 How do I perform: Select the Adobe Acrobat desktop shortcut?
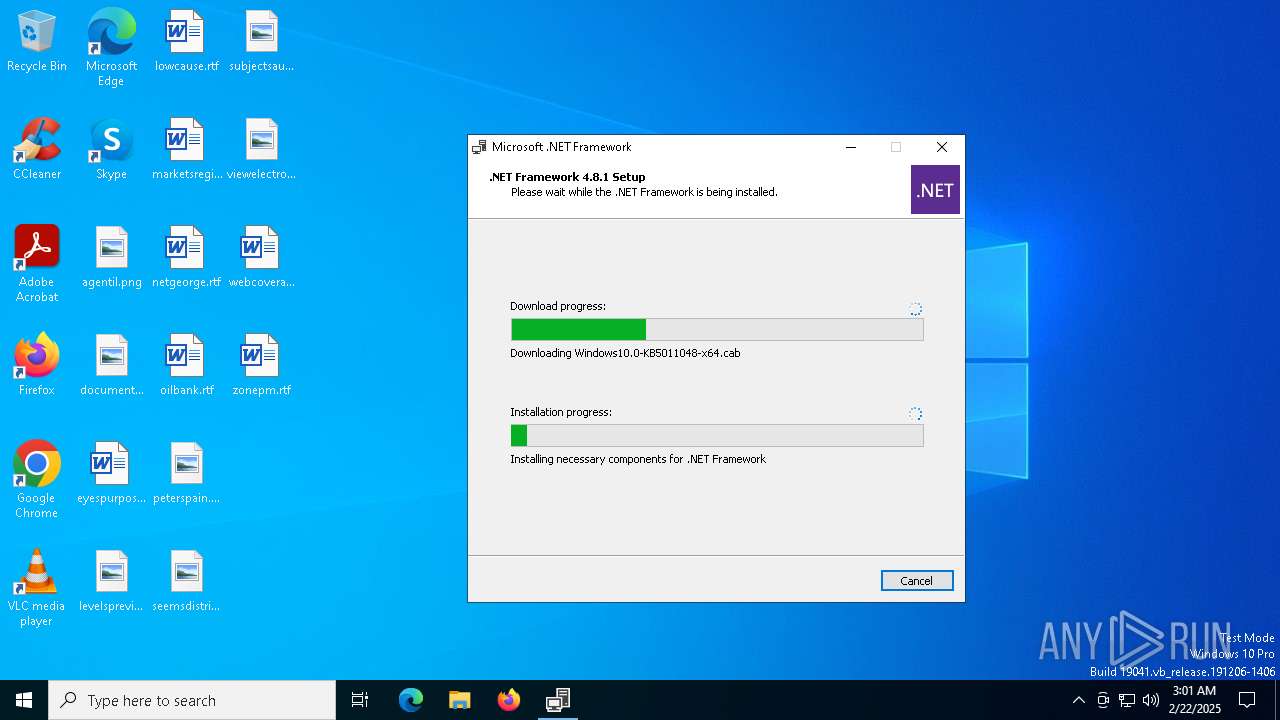click(x=37, y=264)
